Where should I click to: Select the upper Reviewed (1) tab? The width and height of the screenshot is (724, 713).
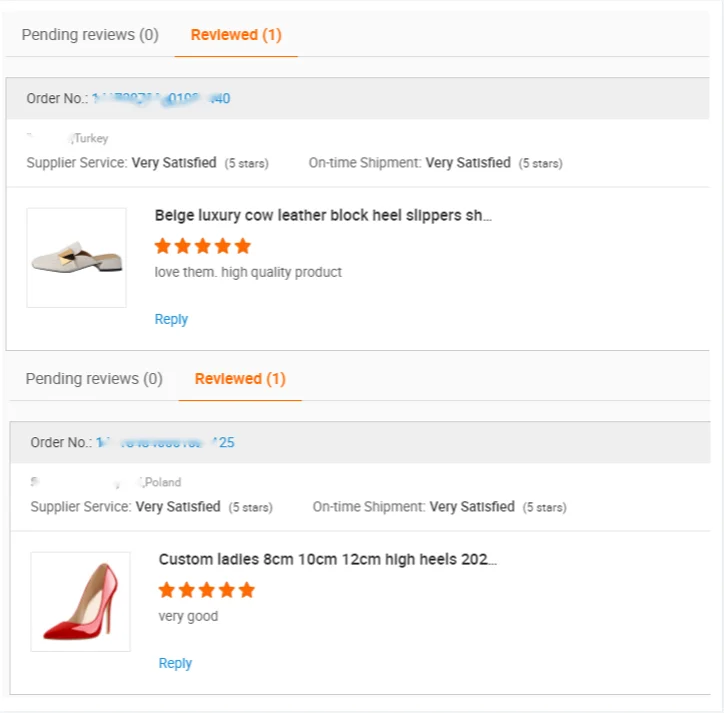pyautogui.click(x=236, y=35)
